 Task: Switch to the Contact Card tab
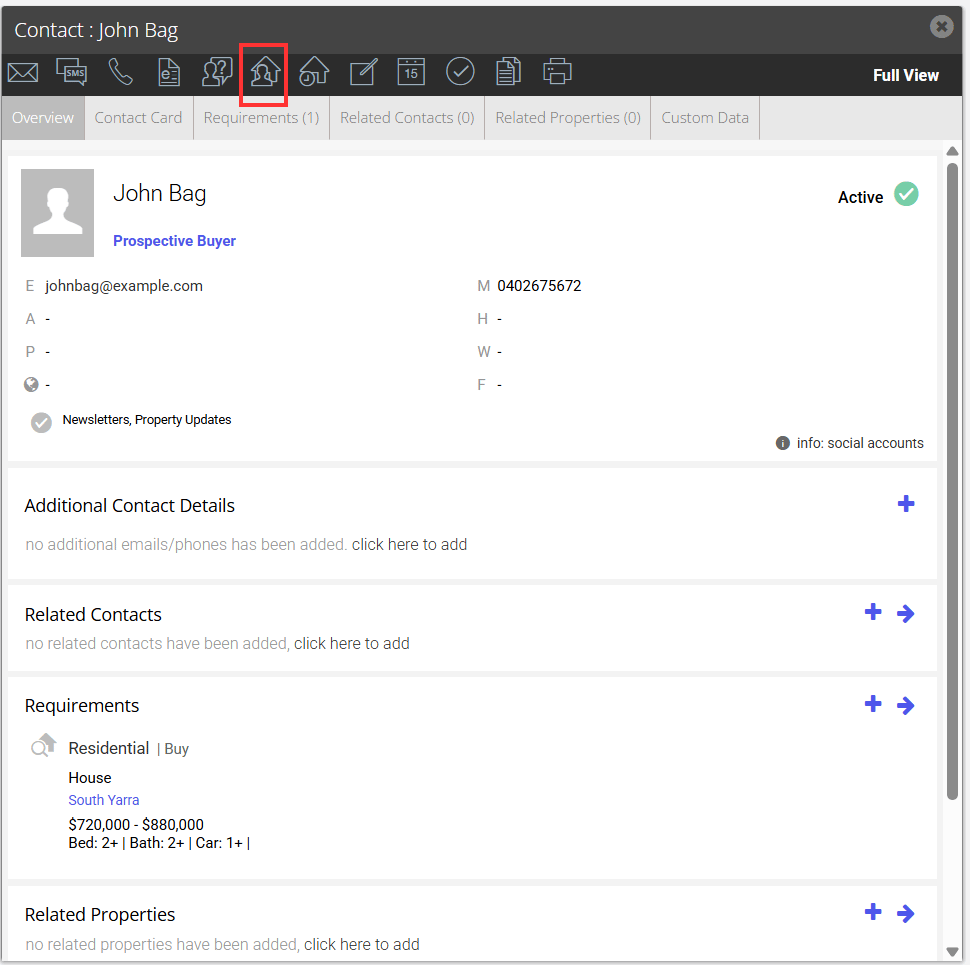coord(139,118)
